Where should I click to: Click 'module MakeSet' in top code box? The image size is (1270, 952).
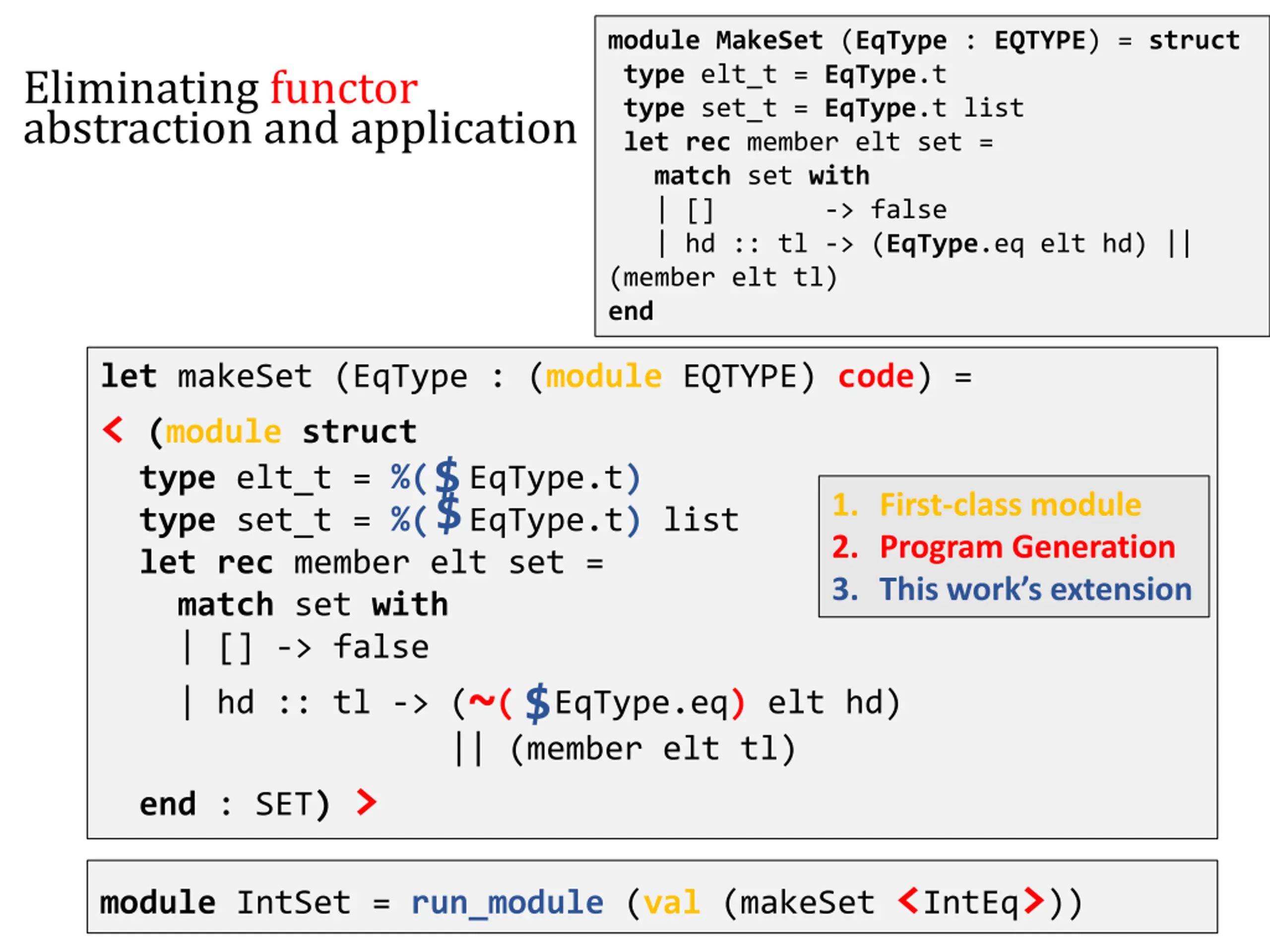pyautogui.click(x=715, y=41)
